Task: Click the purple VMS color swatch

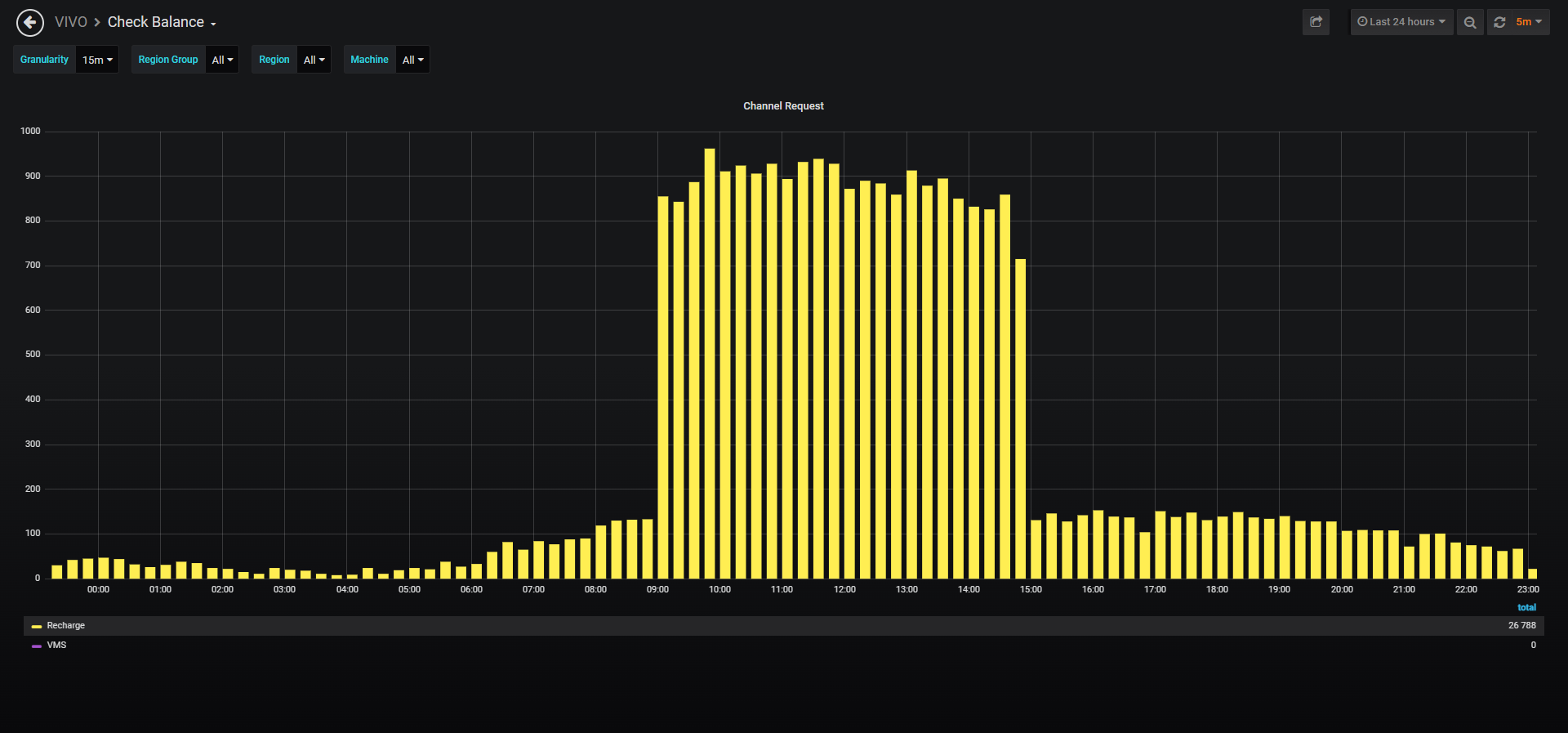Action: tap(36, 646)
